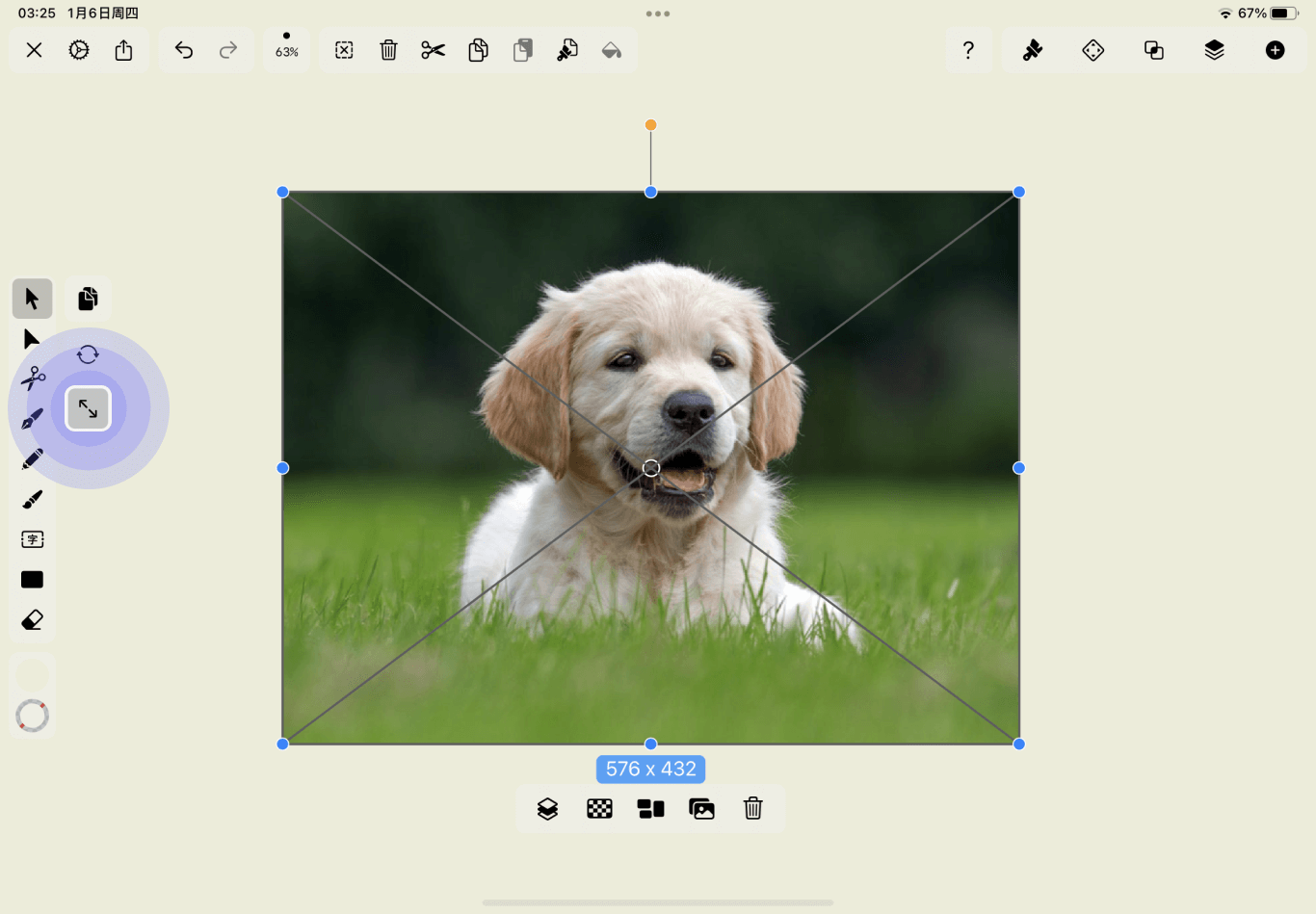Select the brush tool
1316x914 pixels.
tap(32, 500)
